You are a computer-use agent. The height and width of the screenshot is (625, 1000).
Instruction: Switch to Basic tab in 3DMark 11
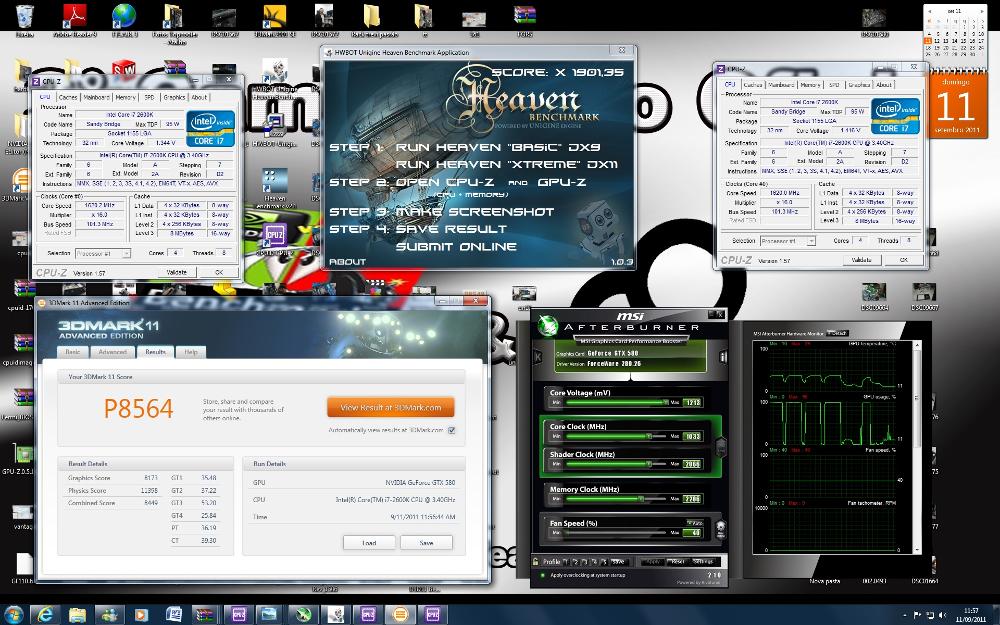tap(73, 352)
